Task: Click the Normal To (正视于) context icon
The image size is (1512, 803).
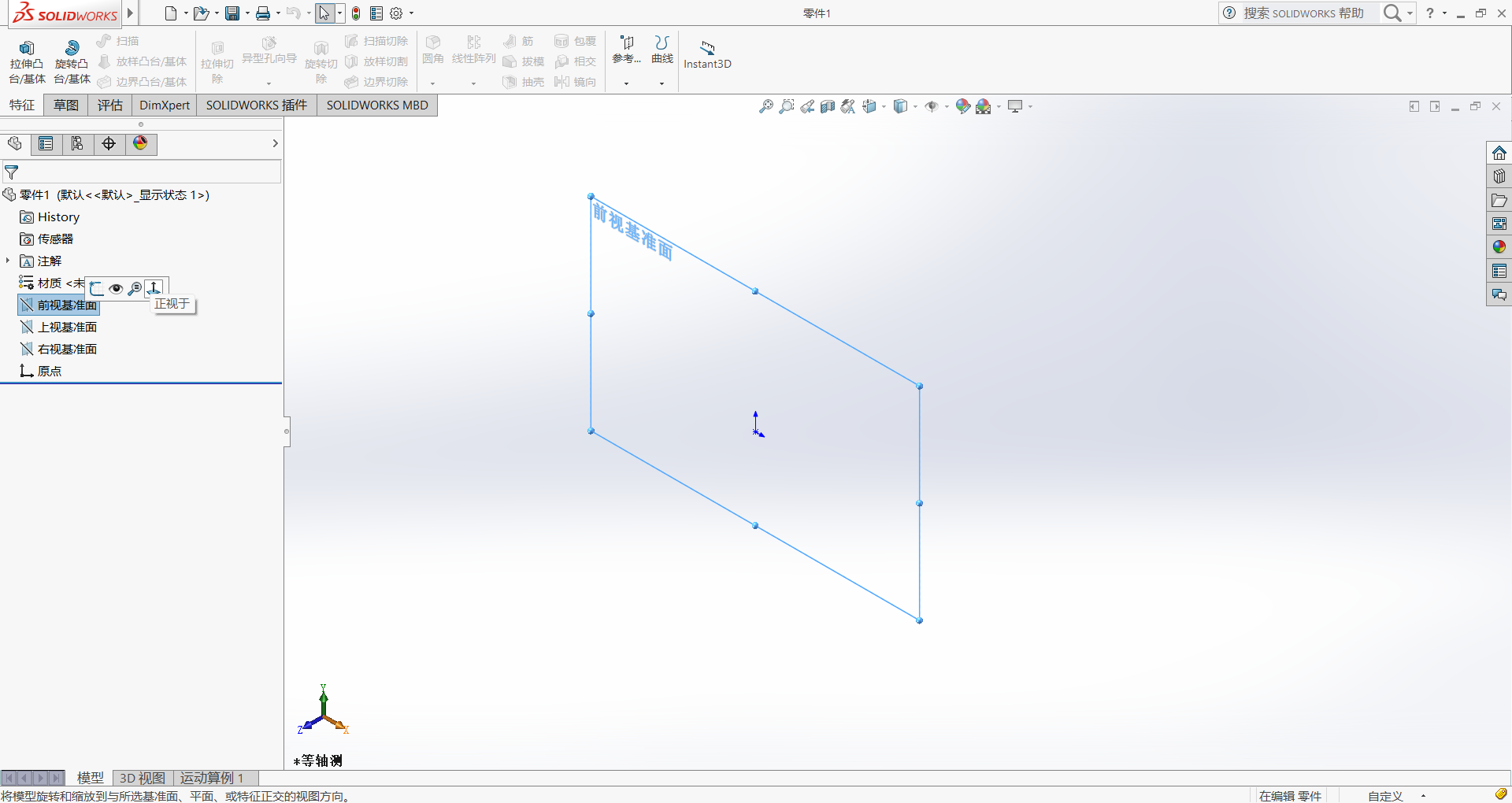Action: (154, 288)
